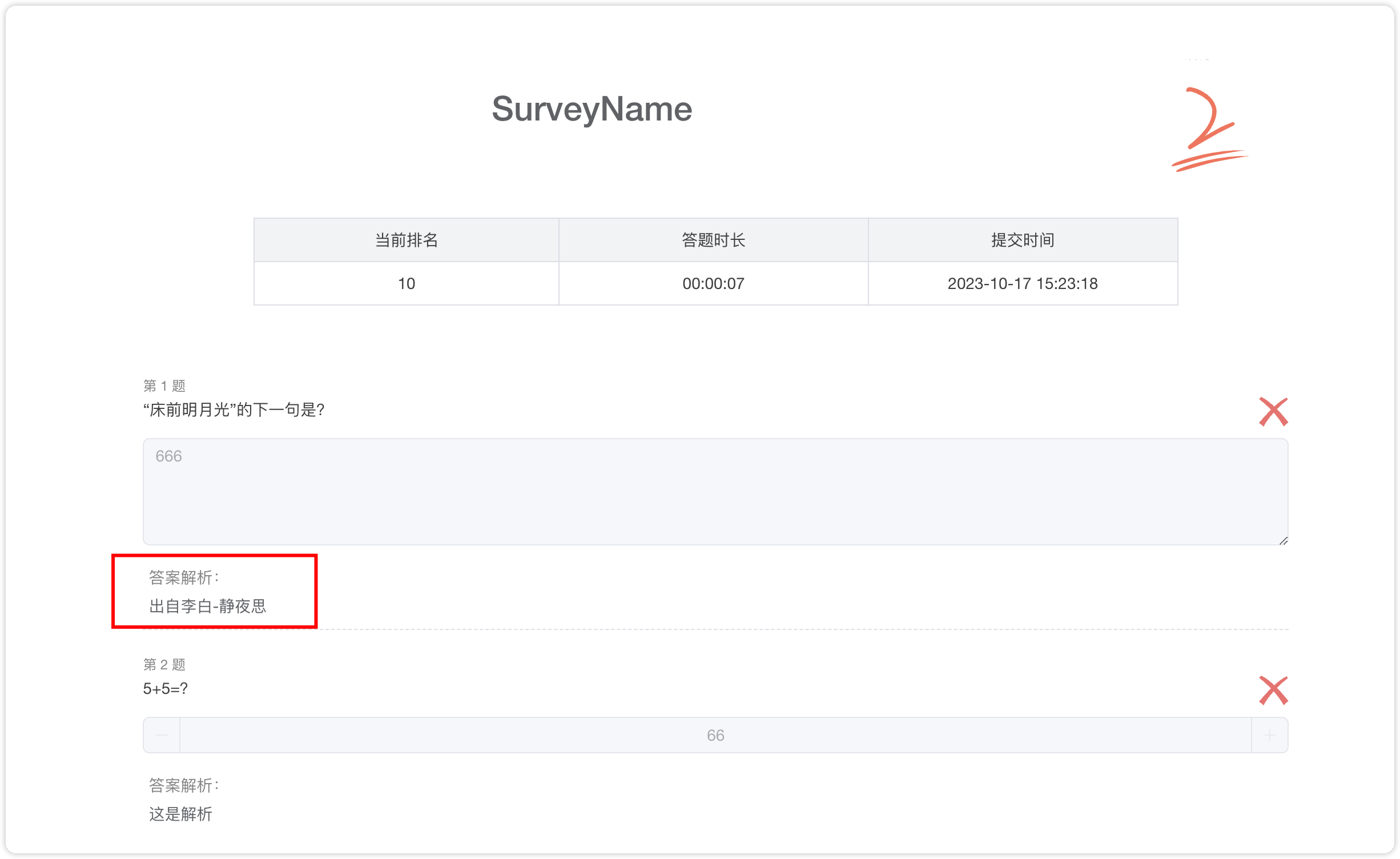Click the 提交时间 table header
Viewport: 1400px width, 859px height.
[1023, 240]
